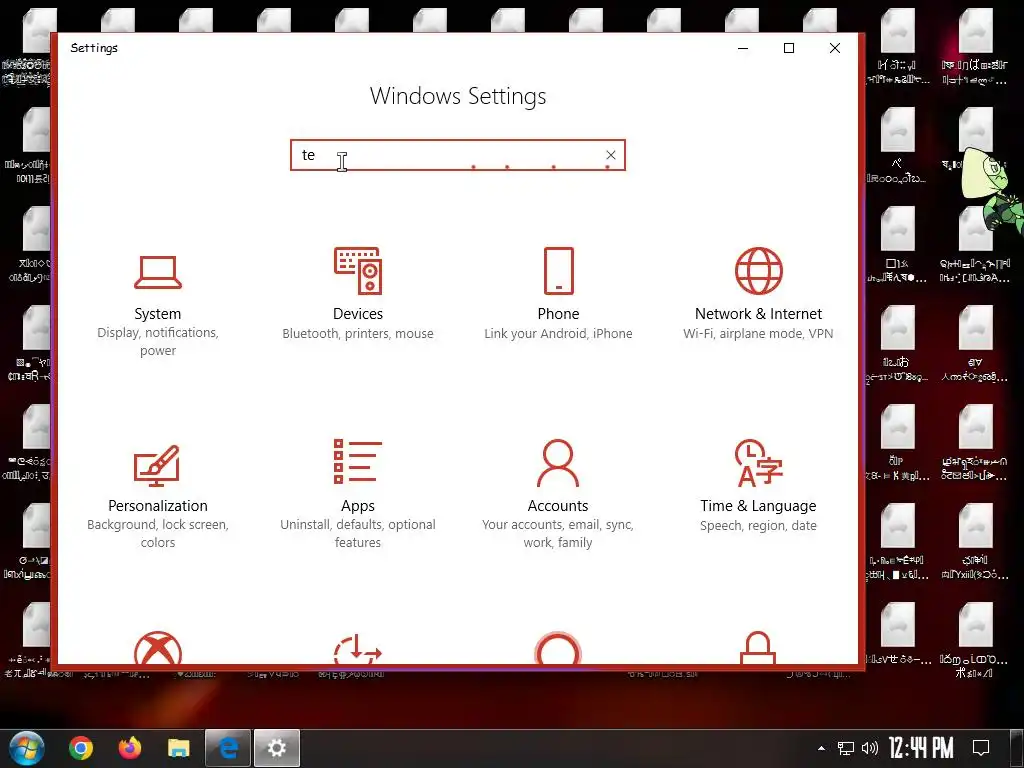
Task: Click the 12:44 PM taskbar clock
Action: pos(921,748)
